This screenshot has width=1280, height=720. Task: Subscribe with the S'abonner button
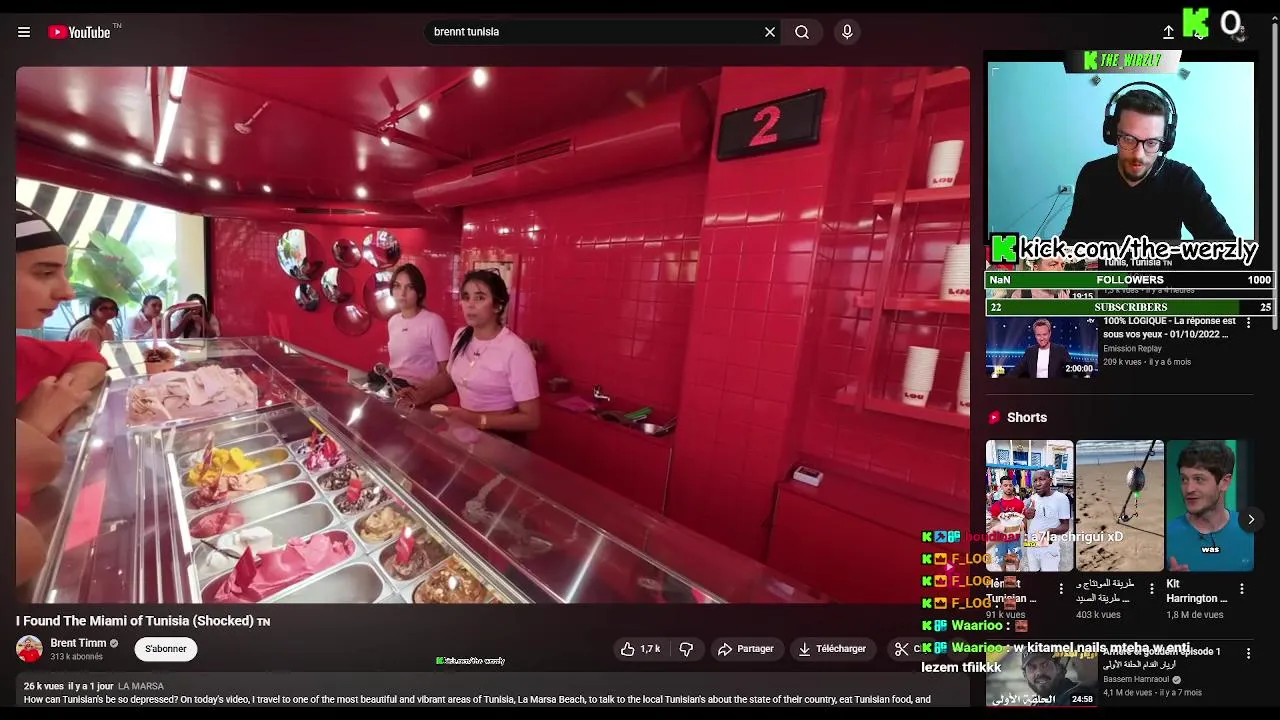click(x=166, y=649)
